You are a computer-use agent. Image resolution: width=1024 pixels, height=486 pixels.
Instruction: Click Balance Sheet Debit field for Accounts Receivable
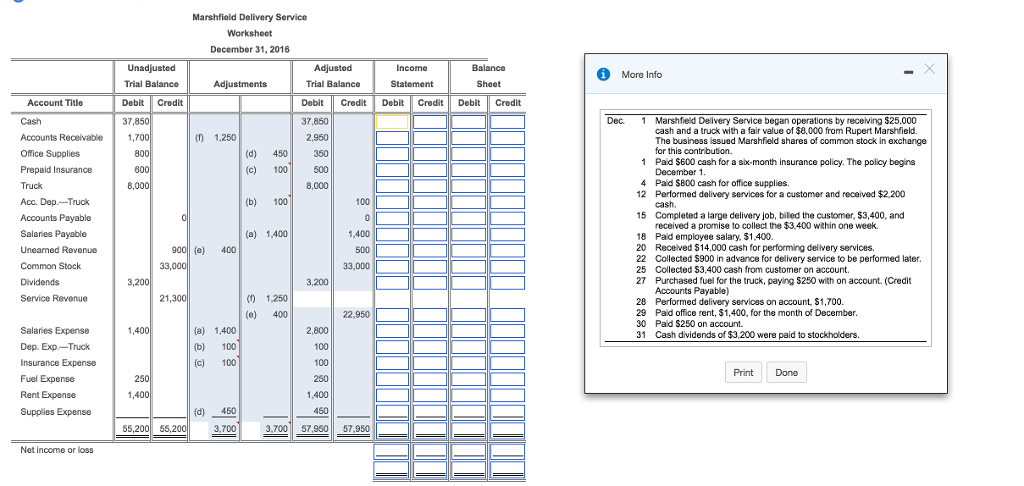click(468, 137)
